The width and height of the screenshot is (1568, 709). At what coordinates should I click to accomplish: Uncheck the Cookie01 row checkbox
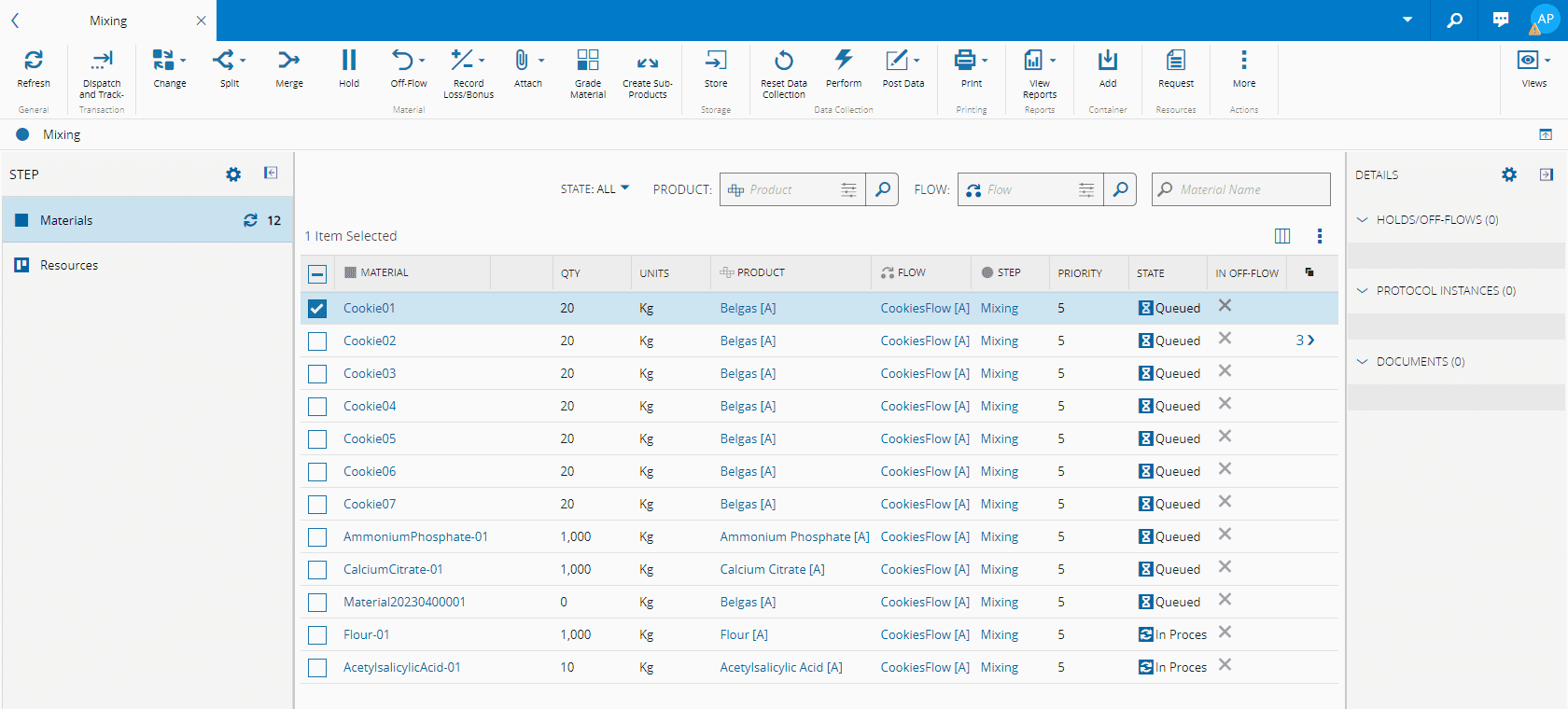point(317,309)
